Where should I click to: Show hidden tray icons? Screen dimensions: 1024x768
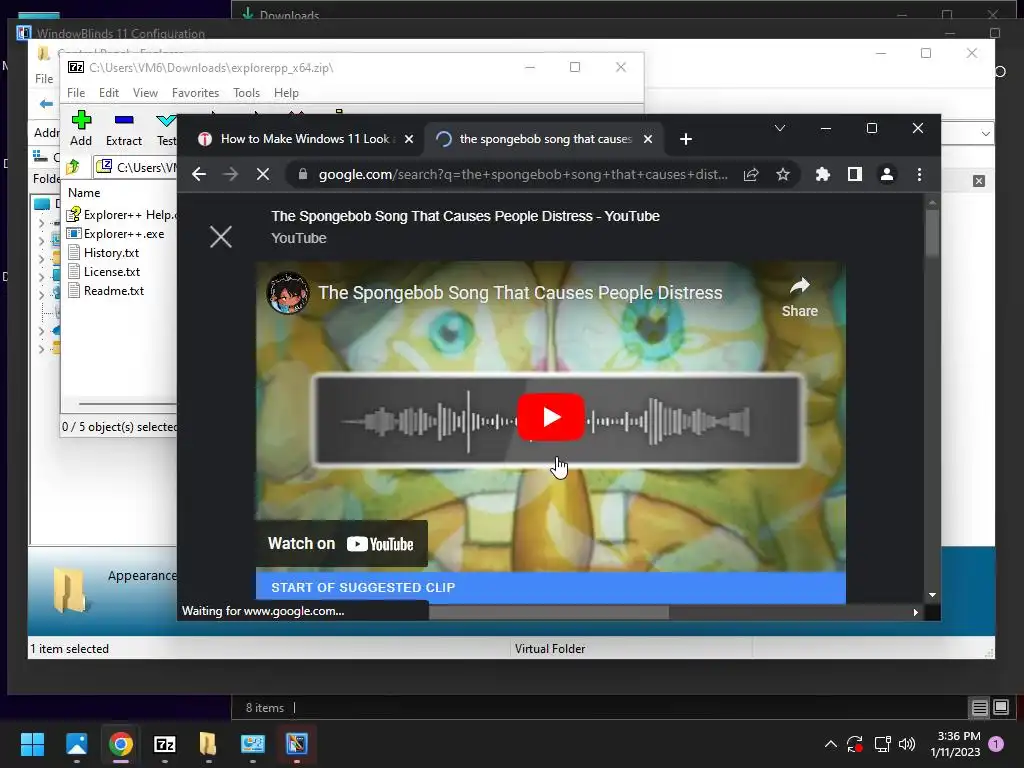point(831,743)
